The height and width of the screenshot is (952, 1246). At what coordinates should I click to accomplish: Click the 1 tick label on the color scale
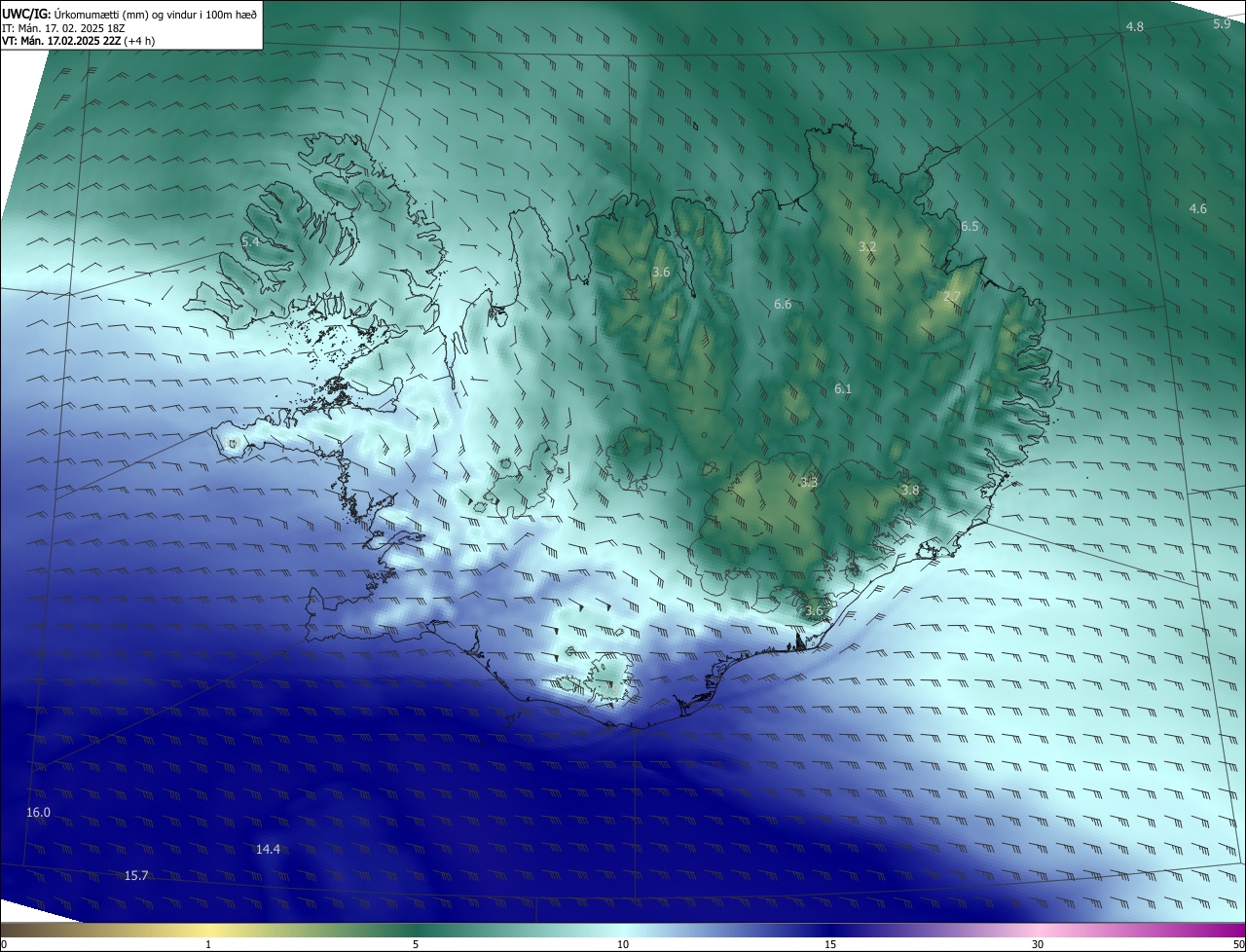coord(208,944)
